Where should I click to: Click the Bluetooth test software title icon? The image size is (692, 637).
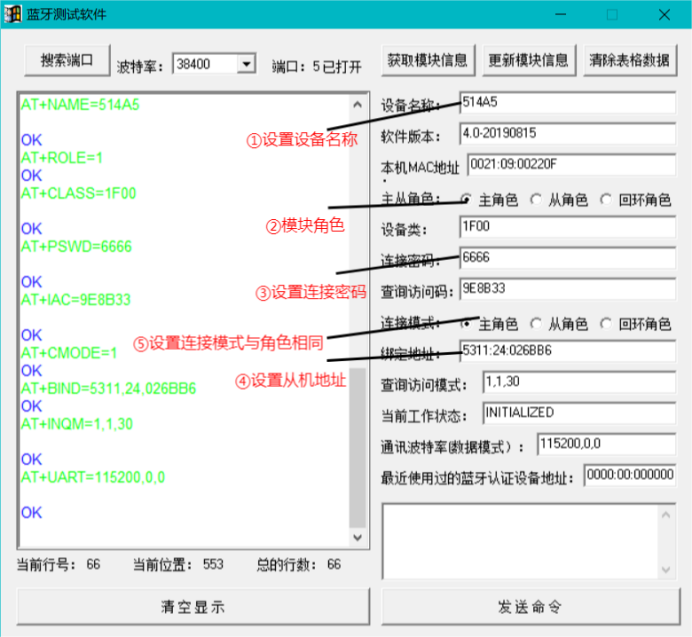(13, 14)
